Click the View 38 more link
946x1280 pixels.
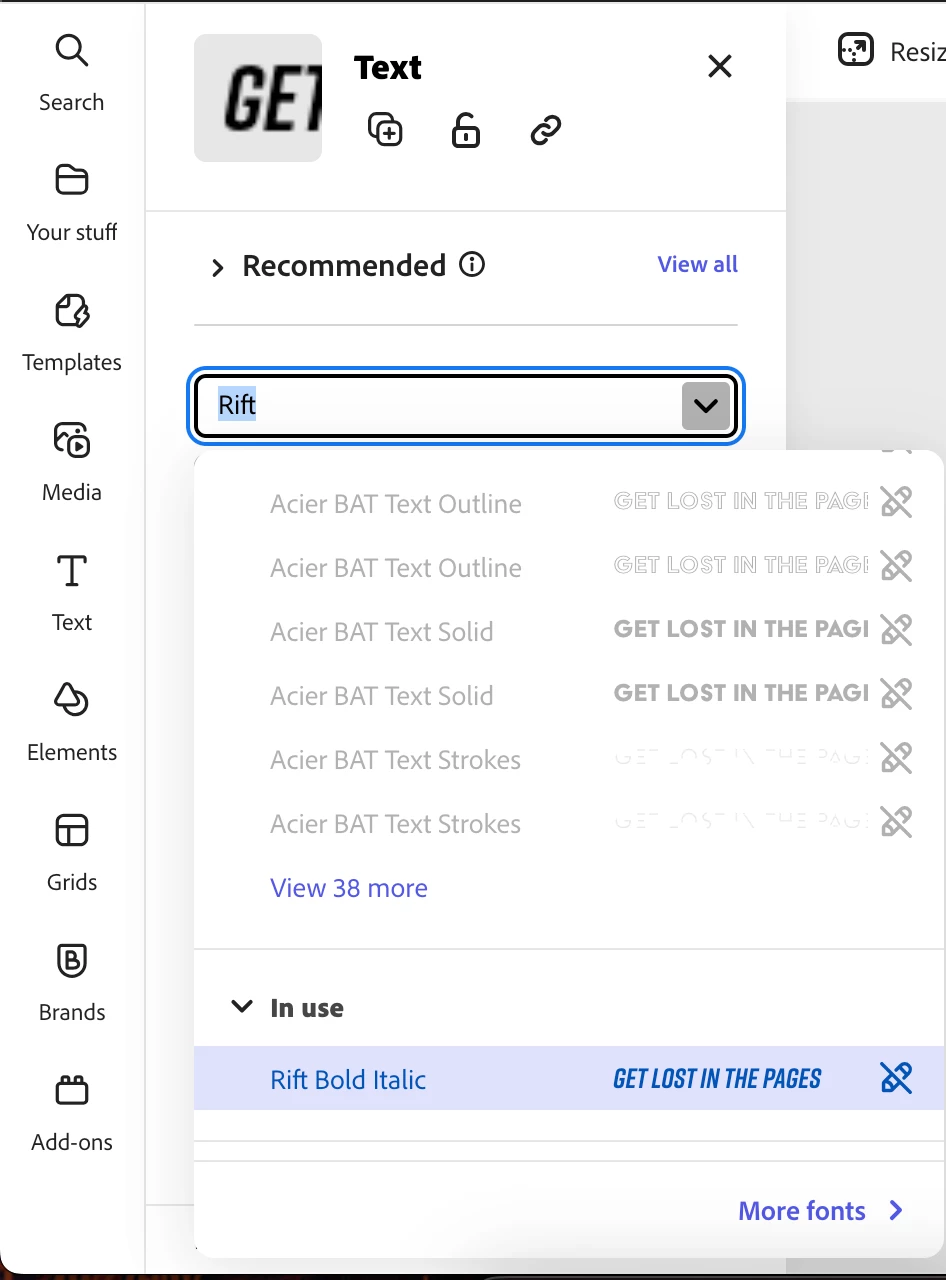click(x=349, y=888)
